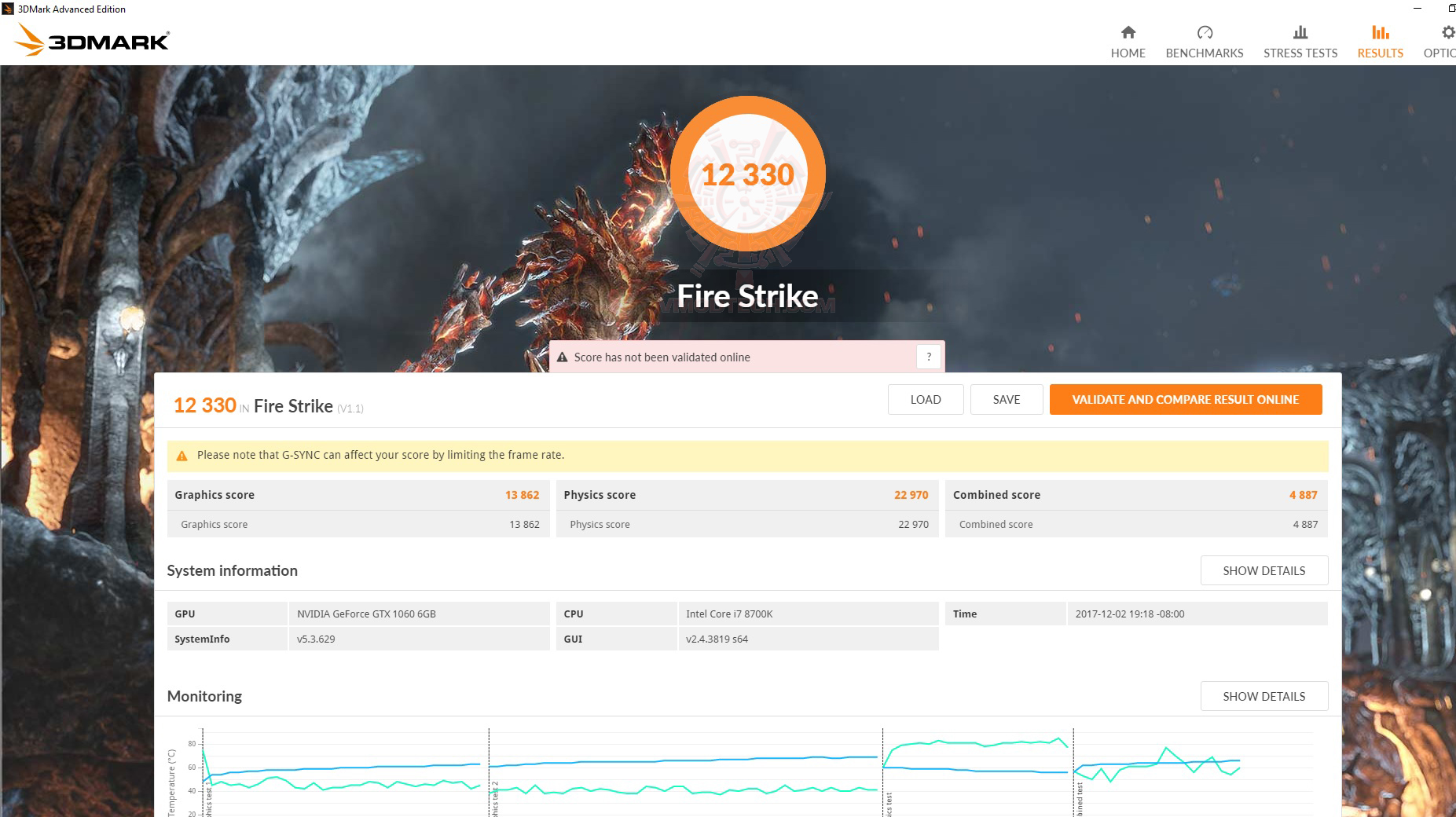Click the Home icon in navigation

coord(1128,33)
